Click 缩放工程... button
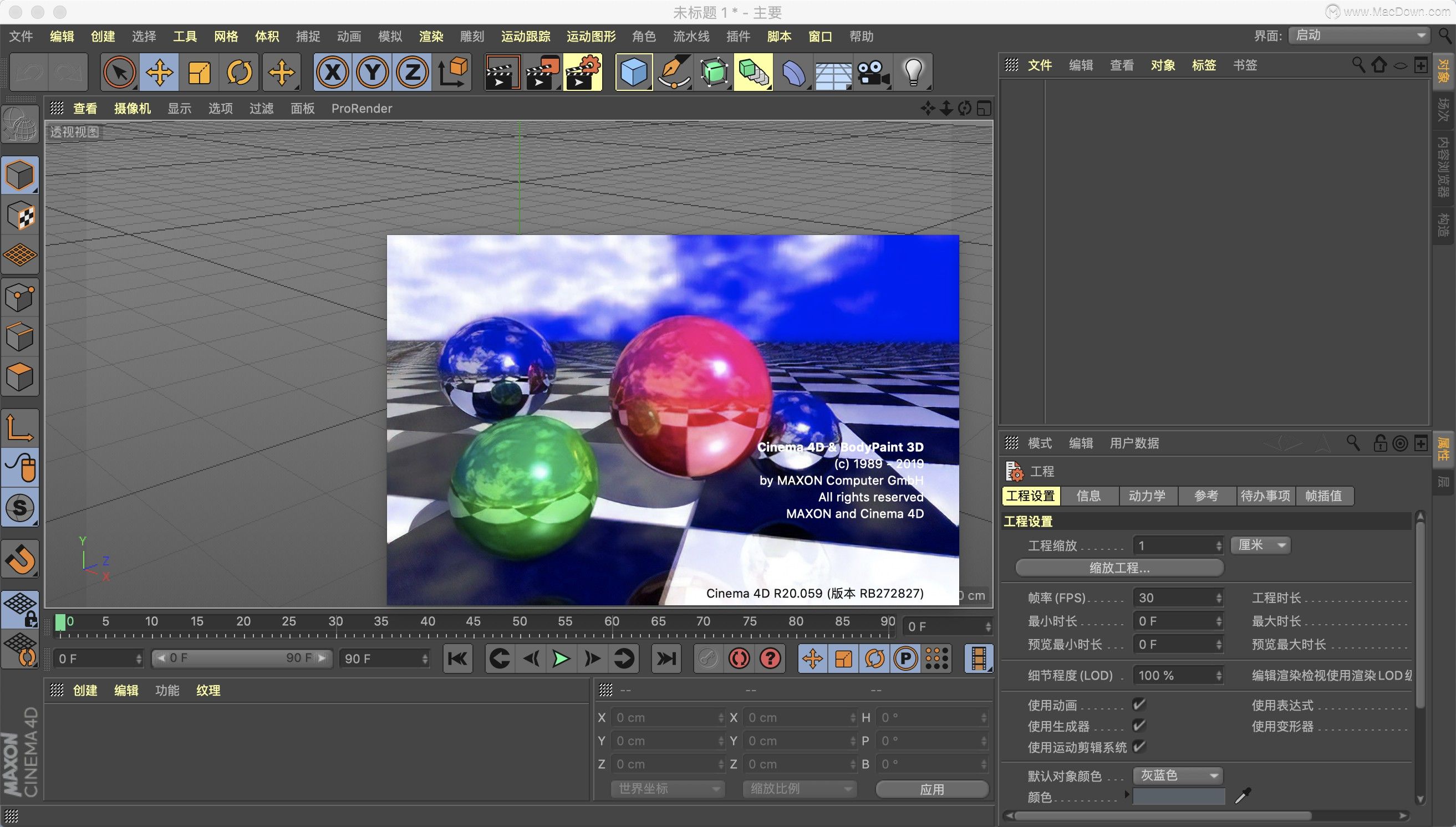The width and height of the screenshot is (1456, 827). (1119, 568)
